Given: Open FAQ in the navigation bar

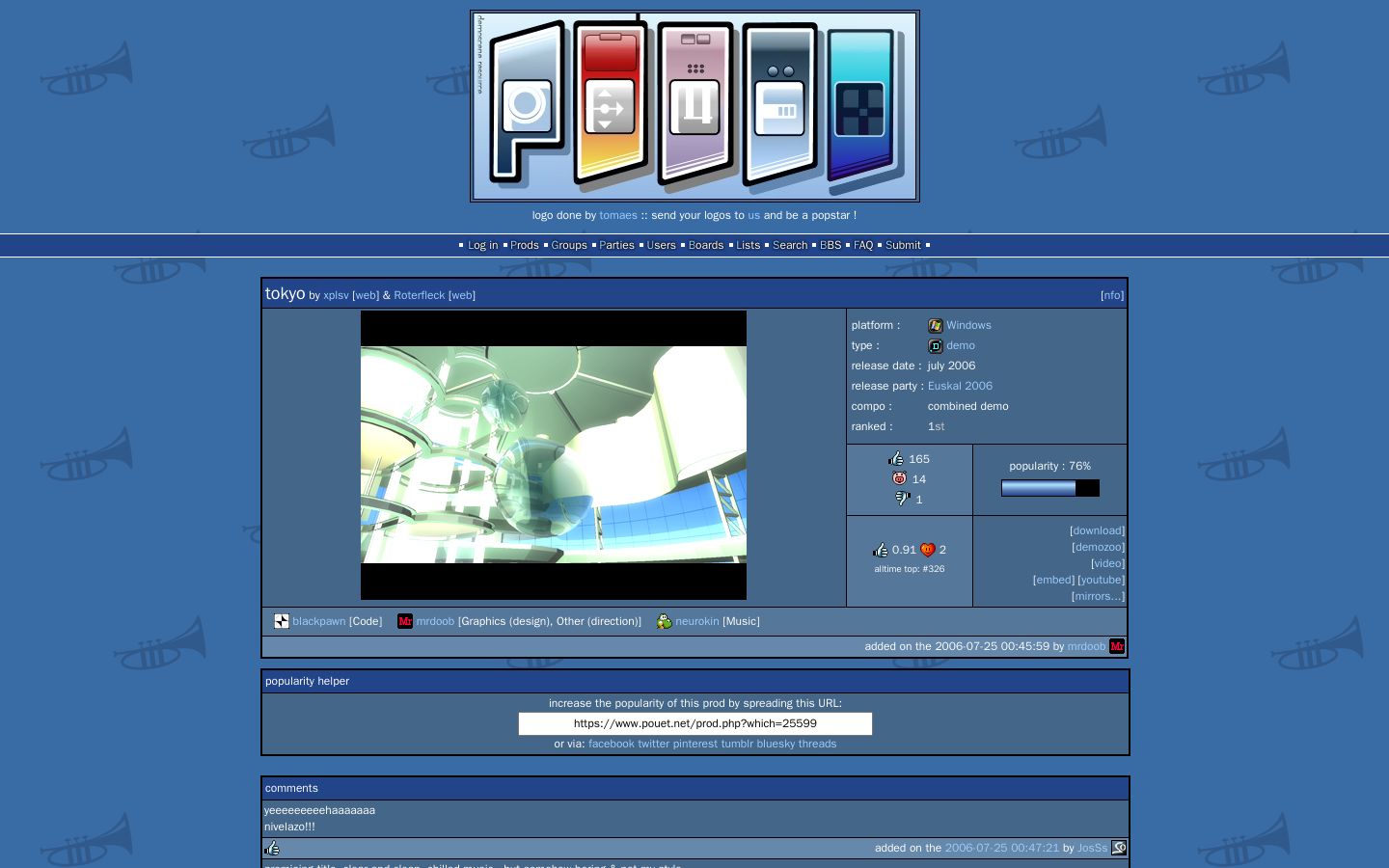Looking at the screenshot, I should coord(863,245).
